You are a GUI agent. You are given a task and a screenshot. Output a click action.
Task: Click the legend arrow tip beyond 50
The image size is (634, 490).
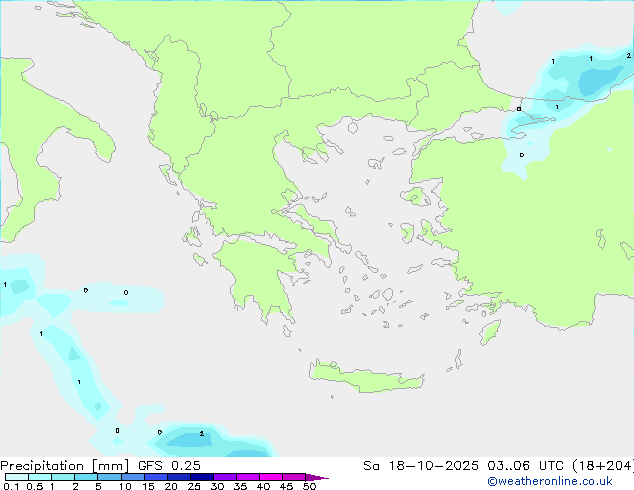pyautogui.click(x=317, y=477)
